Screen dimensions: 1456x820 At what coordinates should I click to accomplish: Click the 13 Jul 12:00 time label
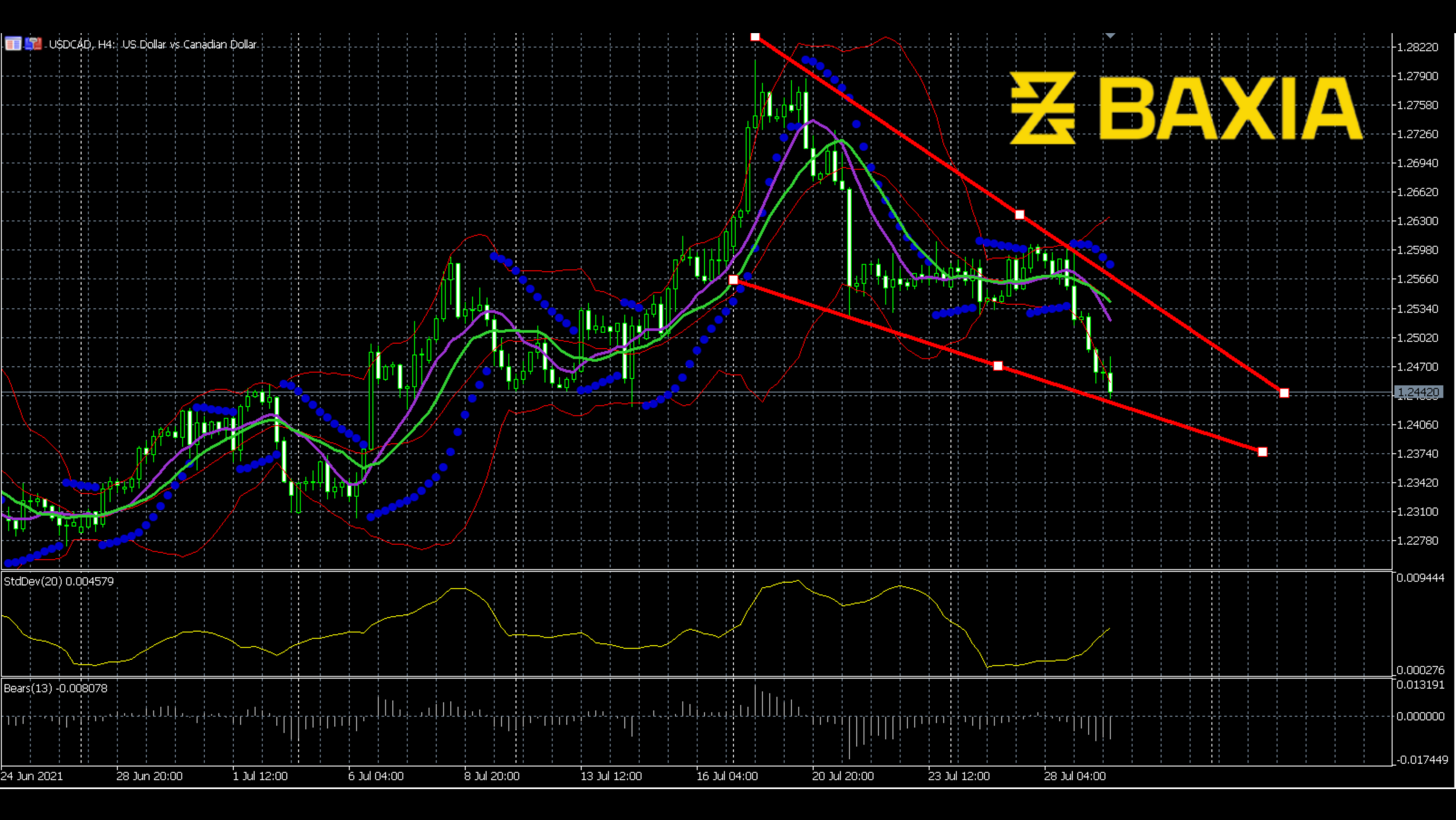pyautogui.click(x=611, y=777)
